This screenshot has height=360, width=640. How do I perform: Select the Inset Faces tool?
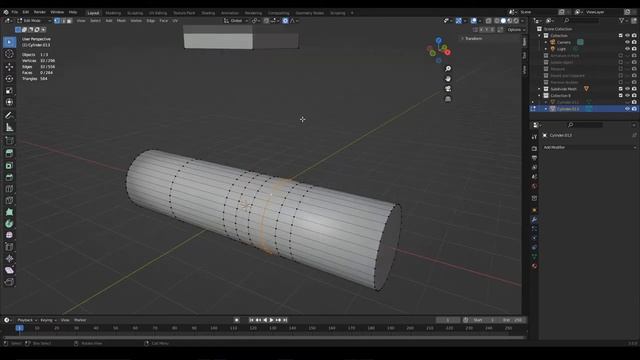(x=9, y=165)
